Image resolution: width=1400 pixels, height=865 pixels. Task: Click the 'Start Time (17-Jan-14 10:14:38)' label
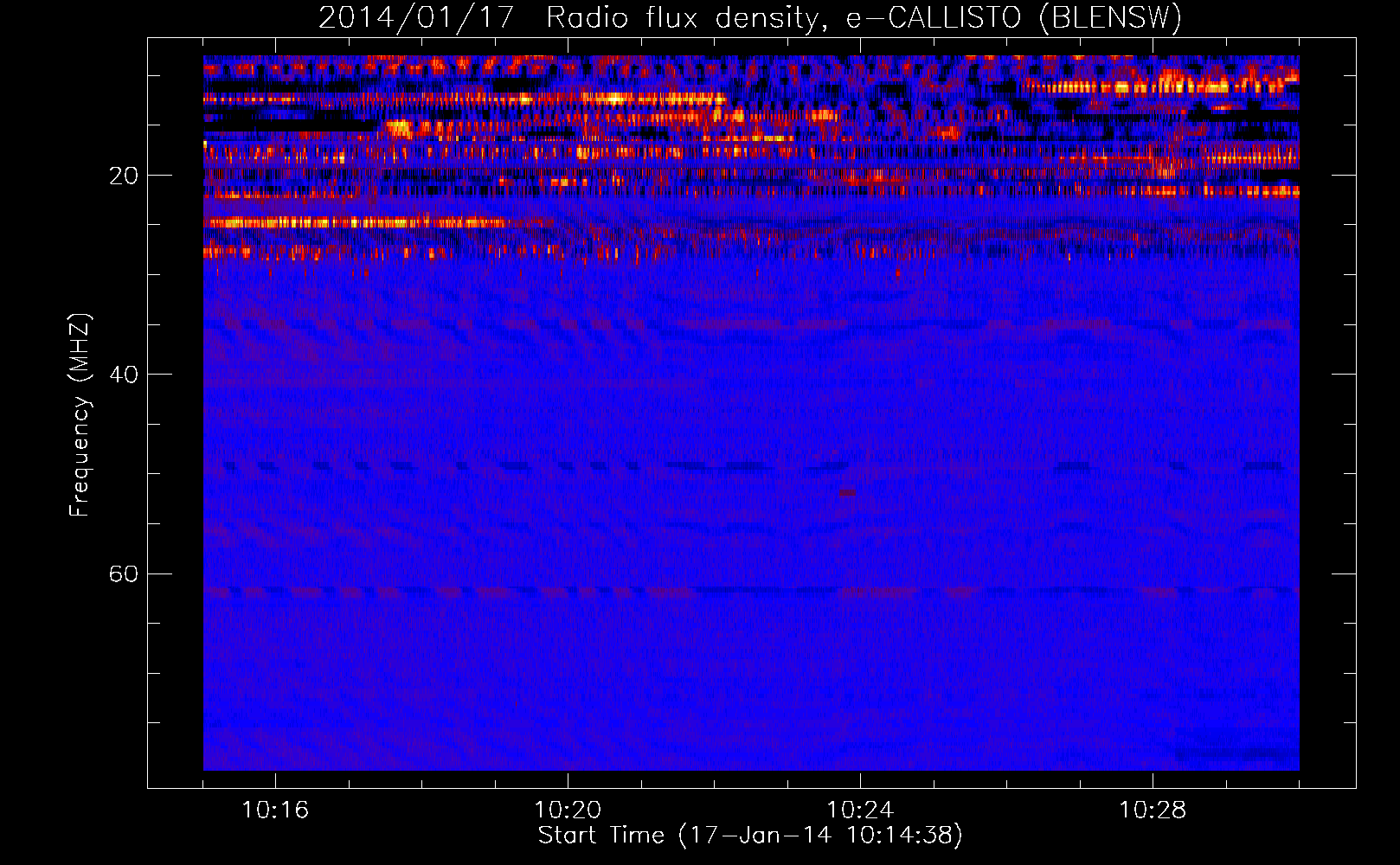(750, 836)
